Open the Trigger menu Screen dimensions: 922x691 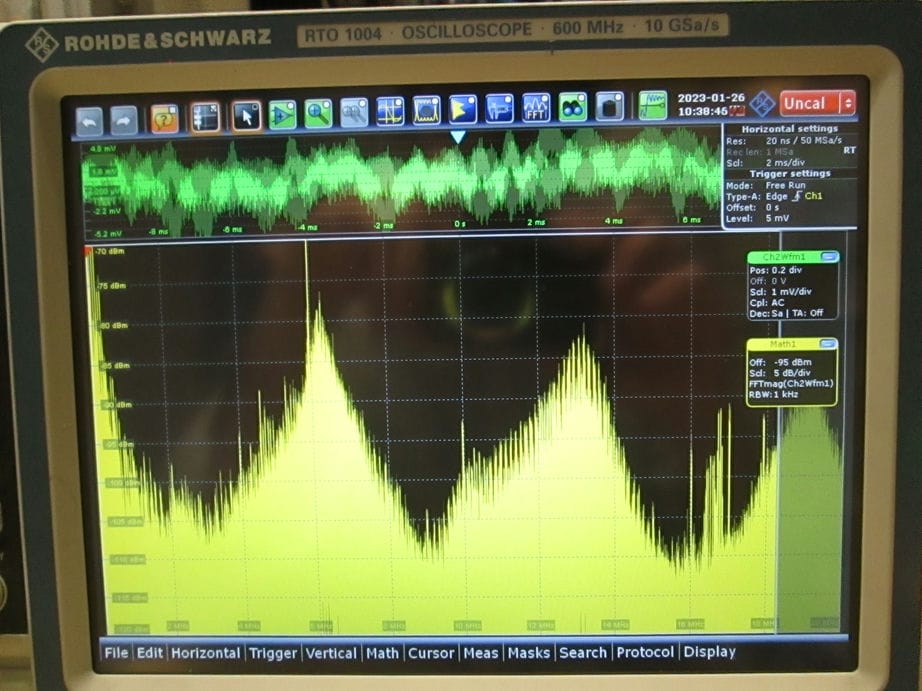273,653
